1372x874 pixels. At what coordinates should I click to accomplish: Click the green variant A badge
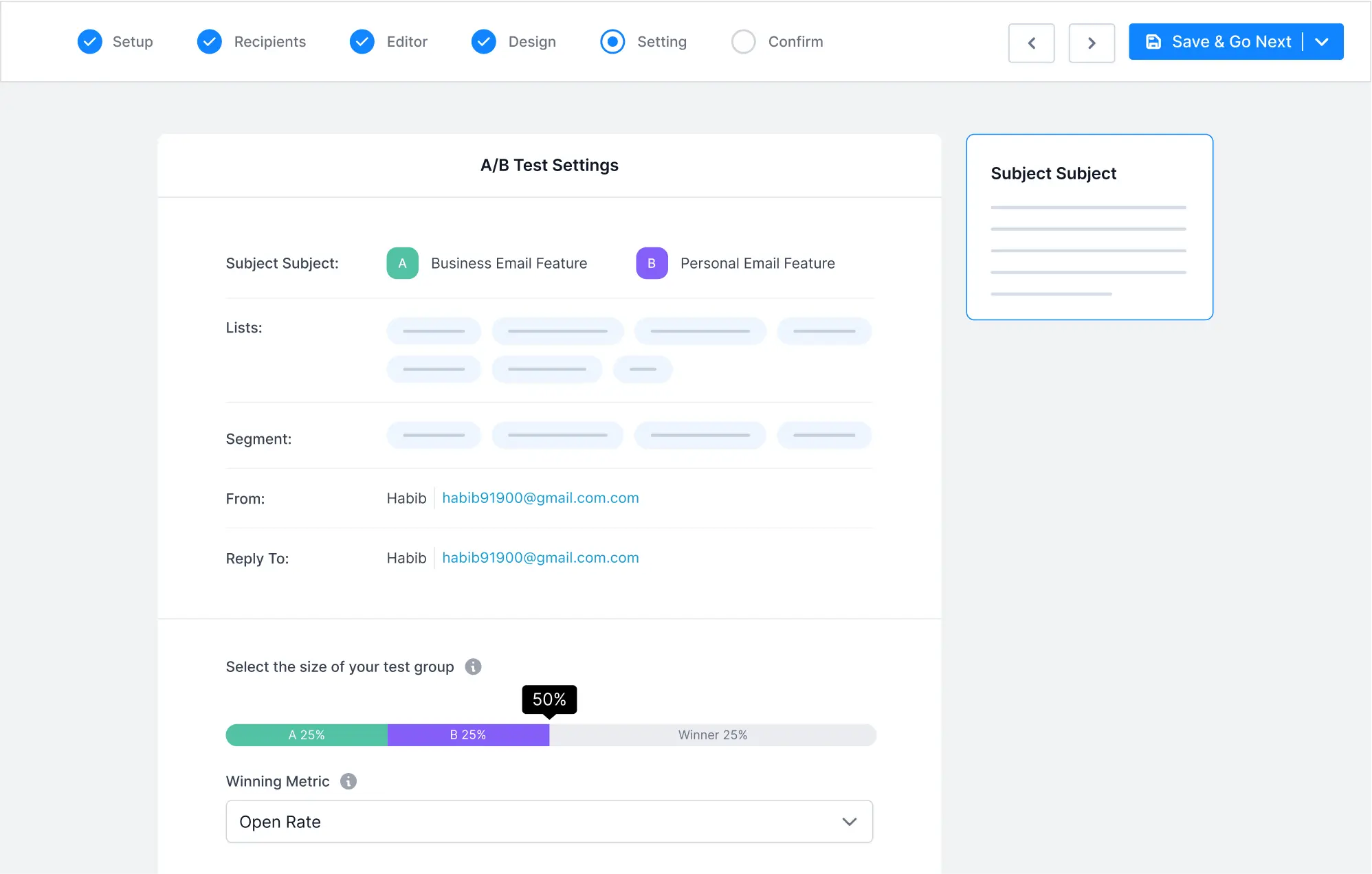403,263
